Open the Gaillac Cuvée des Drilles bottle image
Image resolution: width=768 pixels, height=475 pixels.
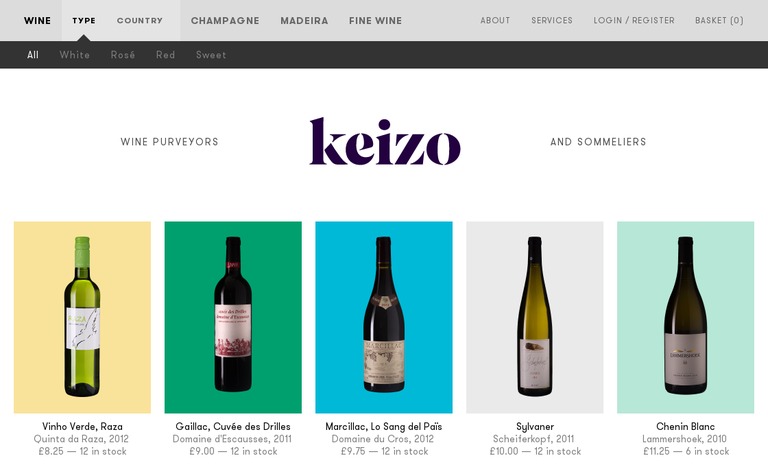[233, 317]
